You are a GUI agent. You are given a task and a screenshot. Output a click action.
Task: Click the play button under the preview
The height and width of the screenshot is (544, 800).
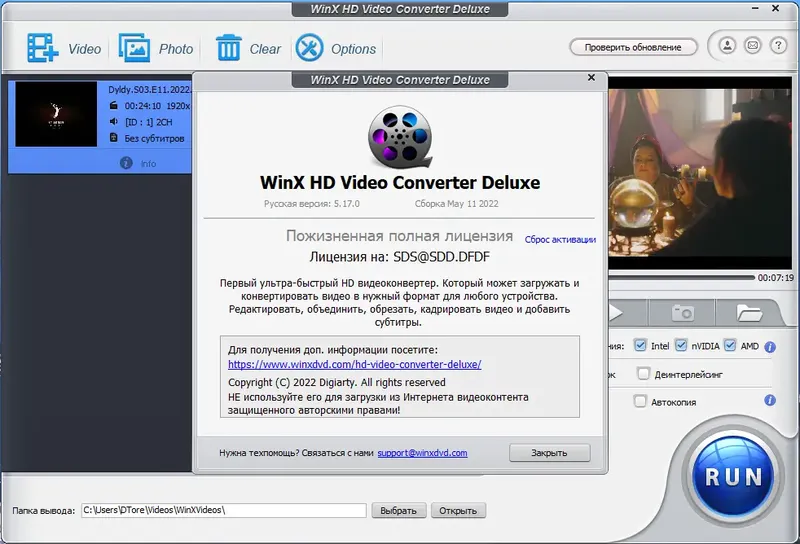pos(616,312)
